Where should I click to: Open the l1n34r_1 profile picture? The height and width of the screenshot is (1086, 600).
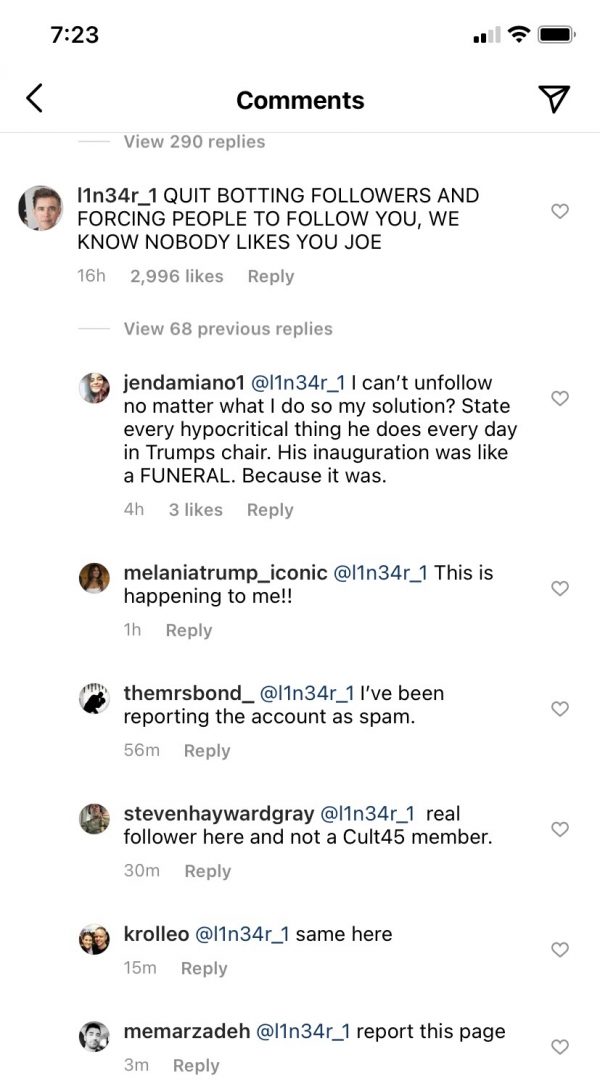(40, 208)
